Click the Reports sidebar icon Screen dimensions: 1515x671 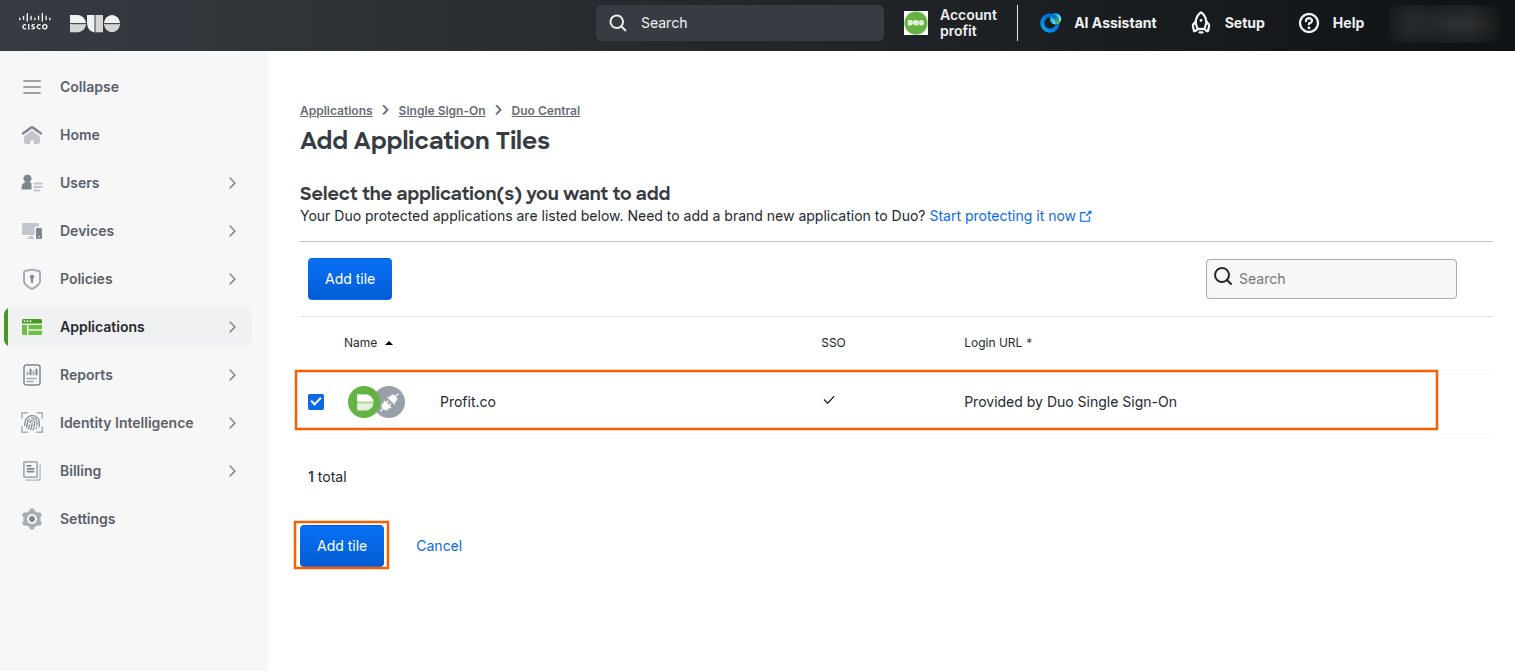click(32, 375)
